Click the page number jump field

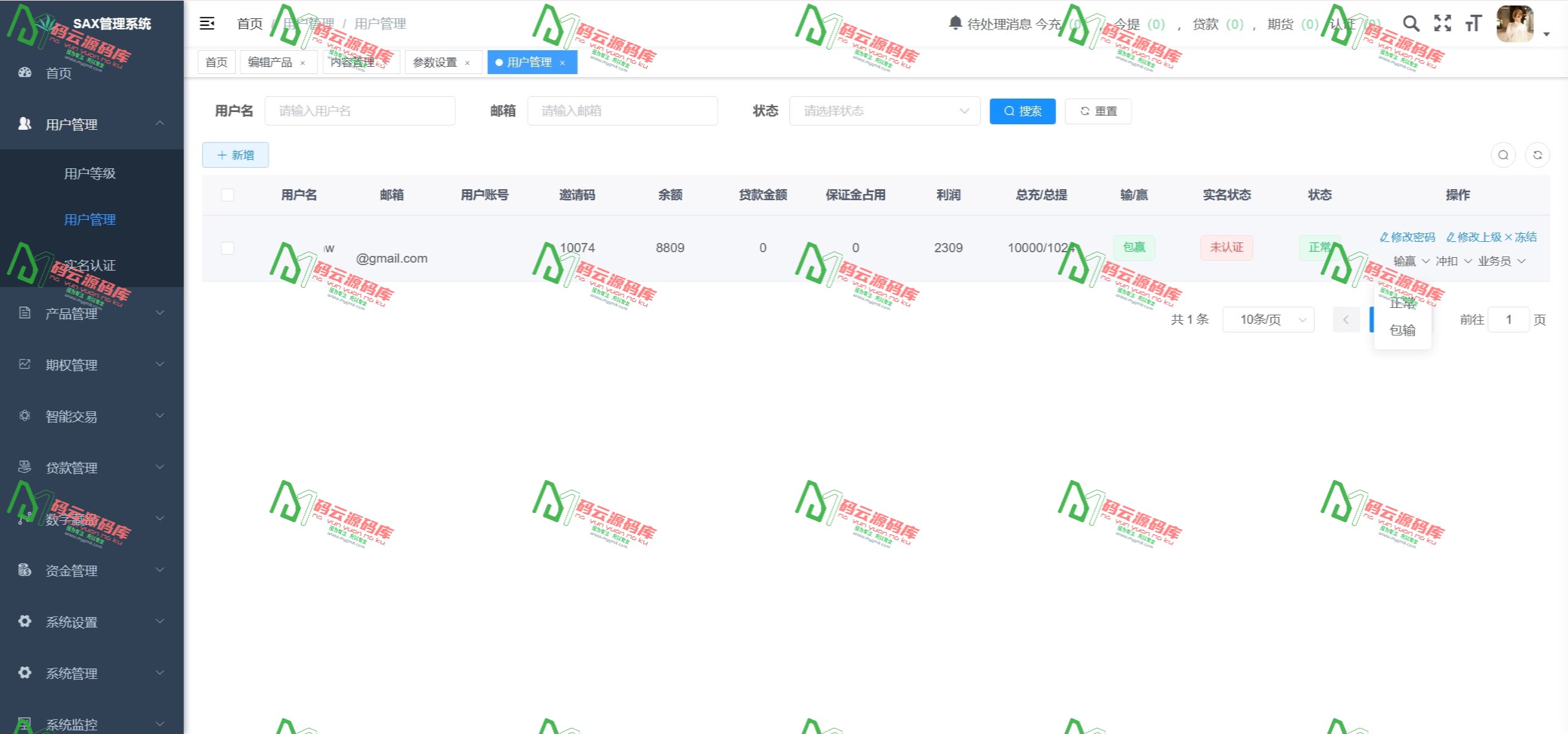[1509, 320]
